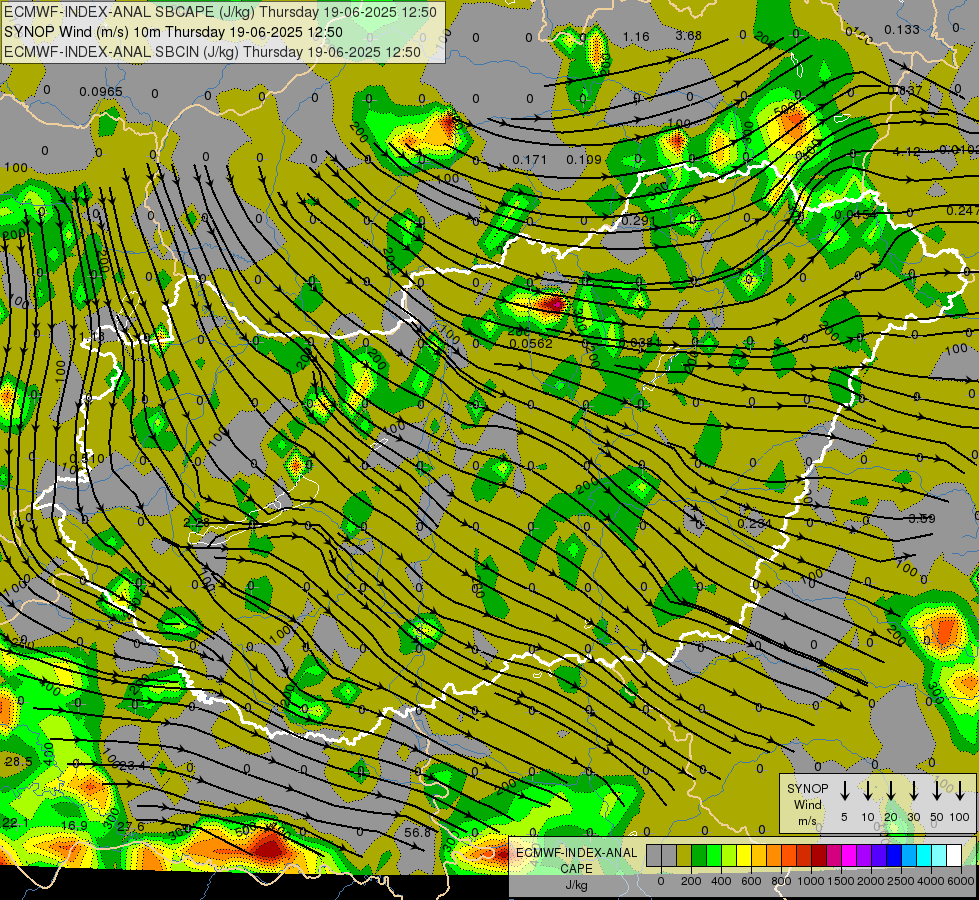Select the SBCIN header line

(x=212, y=52)
